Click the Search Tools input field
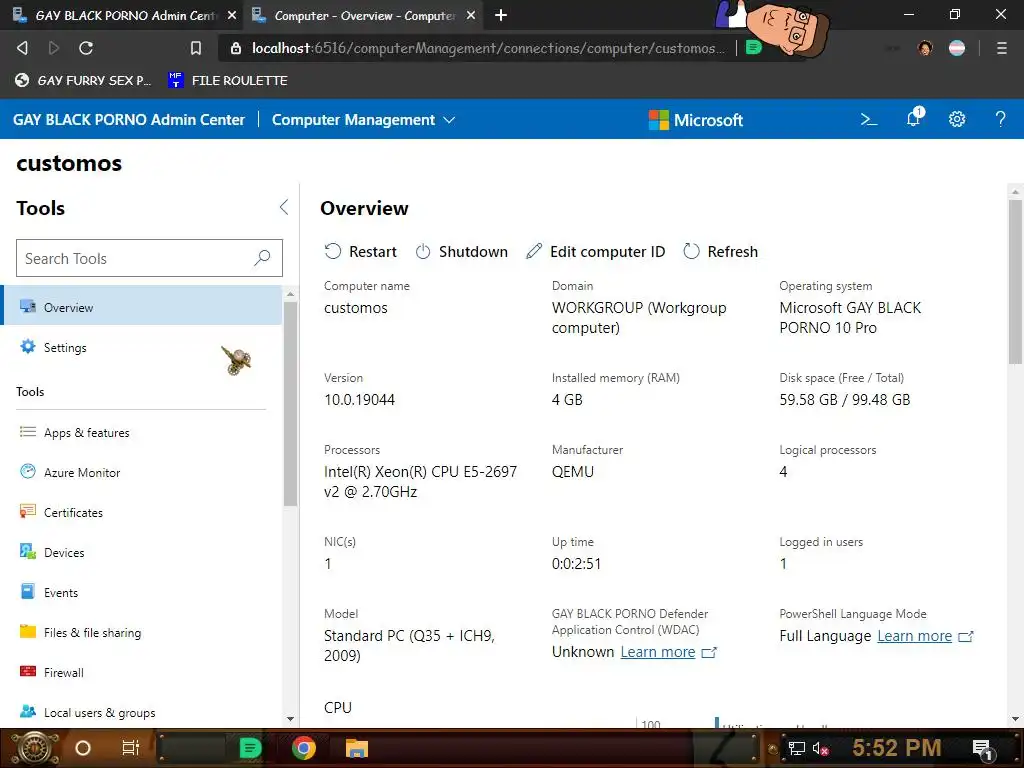The height and width of the screenshot is (768, 1024). click(149, 258)
